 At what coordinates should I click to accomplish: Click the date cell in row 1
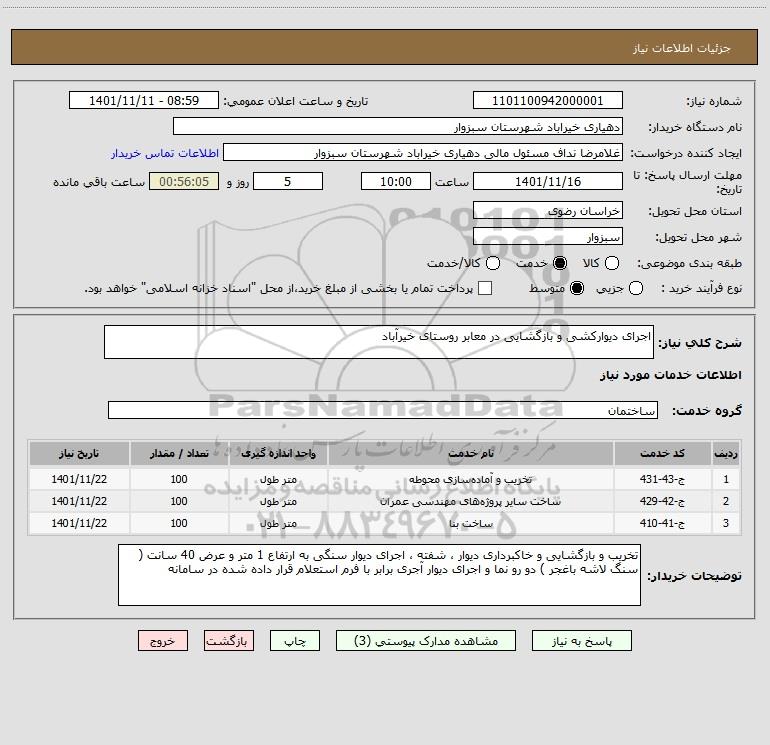(x=79, y=479)
